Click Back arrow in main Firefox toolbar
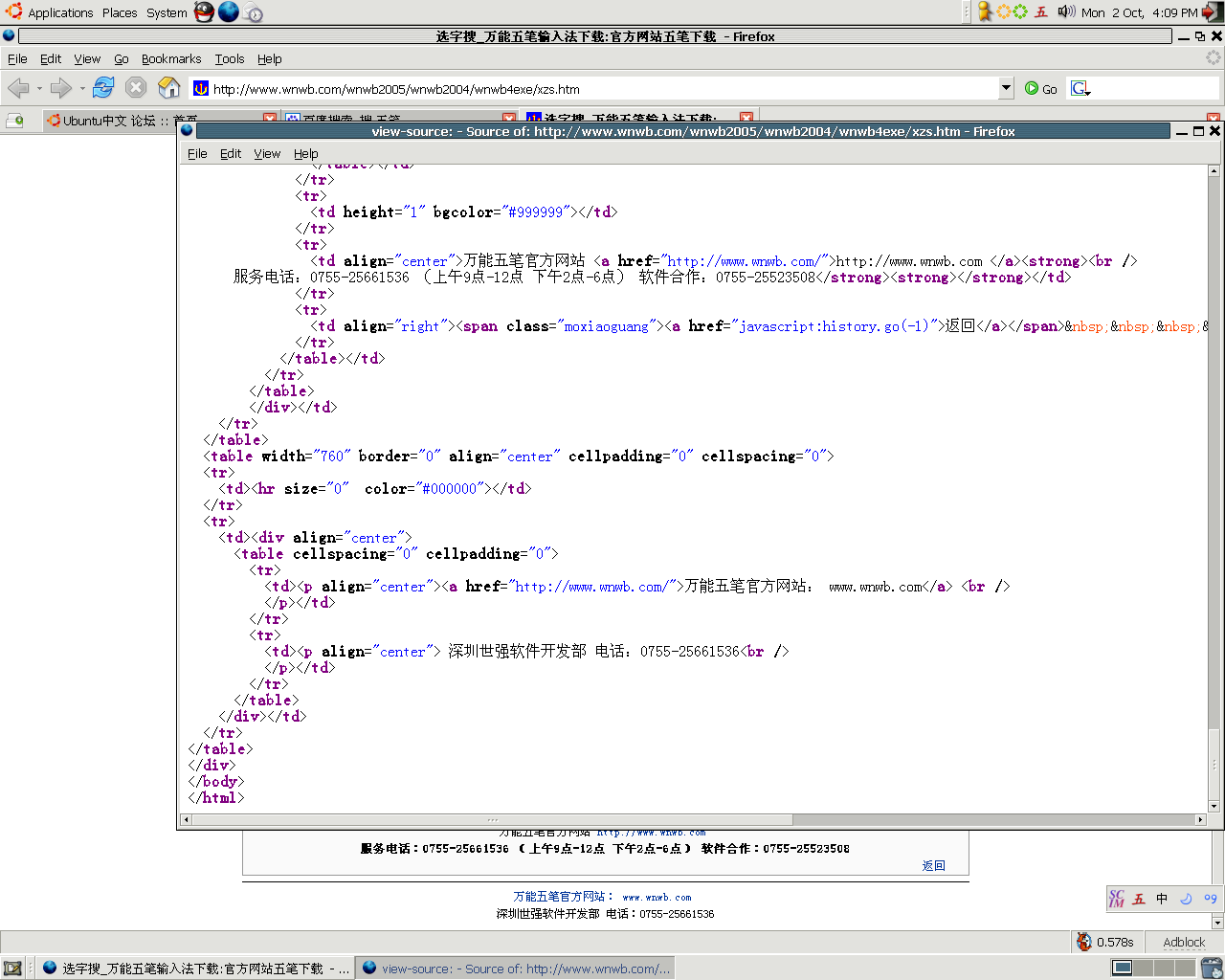Viewport: 1225px width, 980px height. point(18,88)
